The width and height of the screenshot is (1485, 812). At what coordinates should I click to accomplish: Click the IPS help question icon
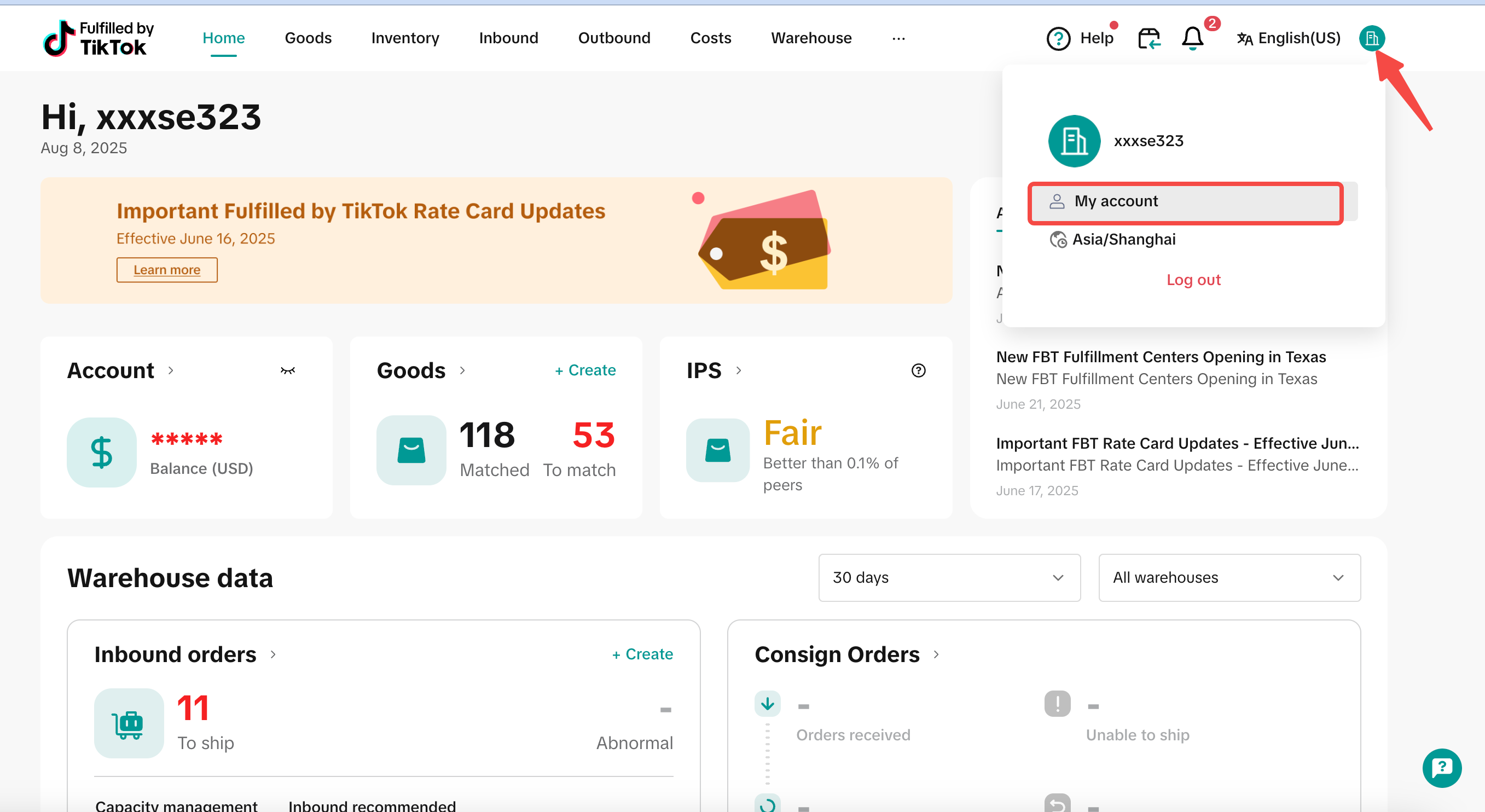pyautogui.click(x=918, y=370)
